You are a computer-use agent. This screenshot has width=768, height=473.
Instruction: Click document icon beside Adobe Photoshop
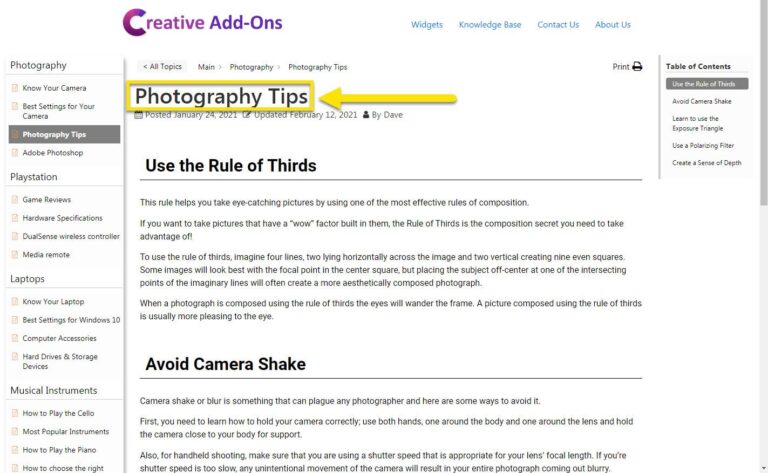click(15, 153)
